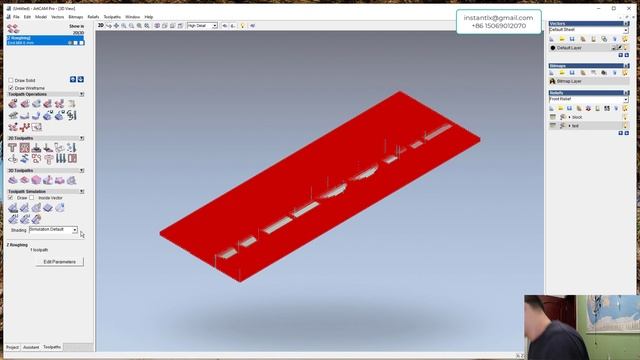The image size is (640, 360).
Task: Click the last icon in Toolpath Simulation bottom row
Action: [x=36, y=219]
